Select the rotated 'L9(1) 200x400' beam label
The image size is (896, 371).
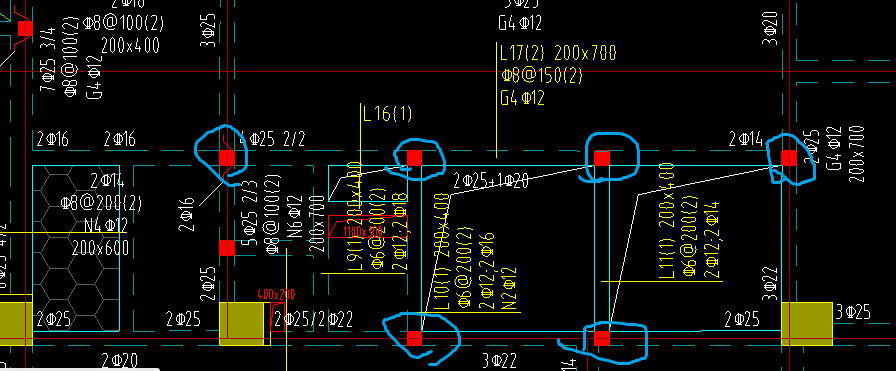point(355,216)
